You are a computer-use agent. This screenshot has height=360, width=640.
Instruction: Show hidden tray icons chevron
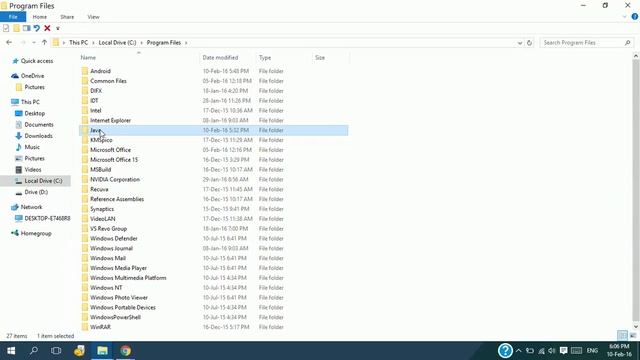click(x=518, y=351)
